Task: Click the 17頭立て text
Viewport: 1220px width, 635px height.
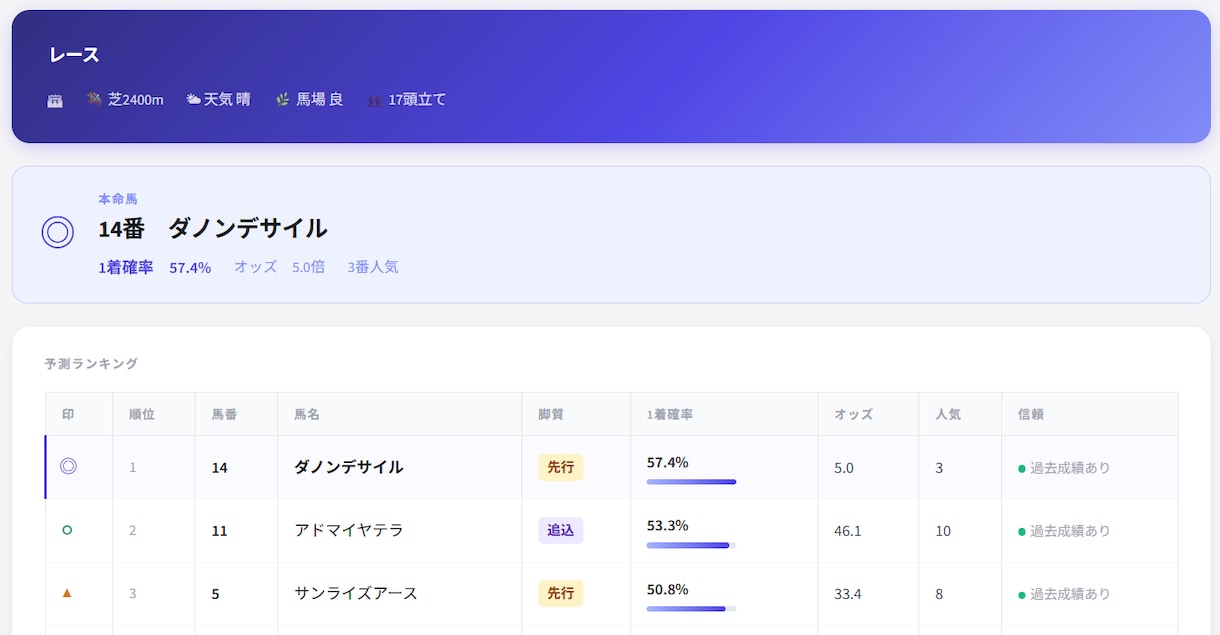Action: pos(417,100)
